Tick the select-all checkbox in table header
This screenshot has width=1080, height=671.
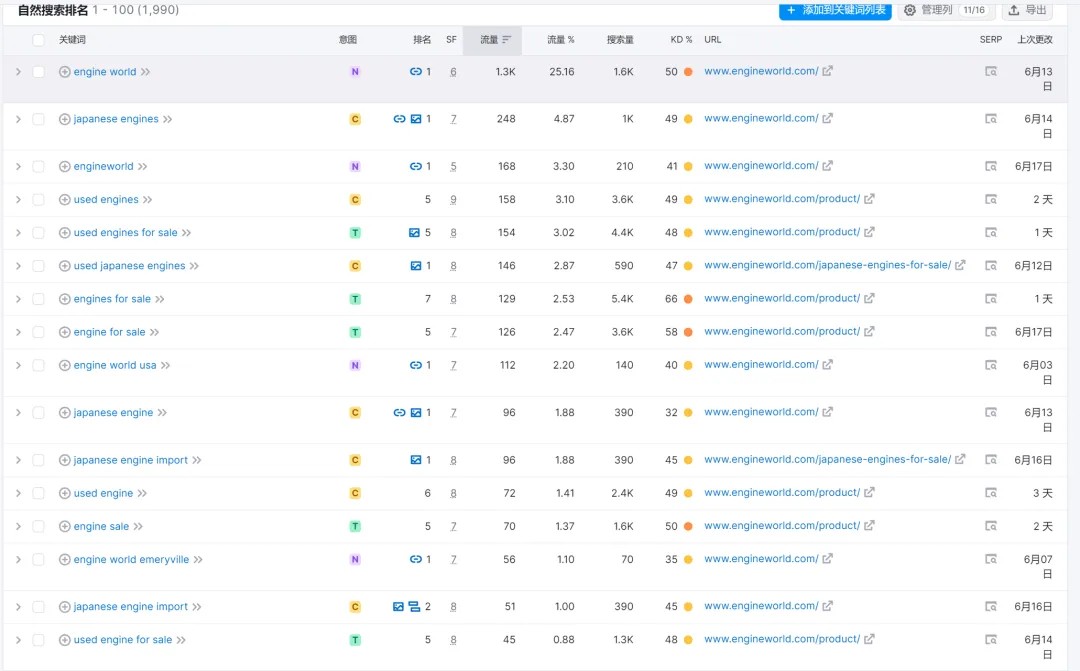click(x=38, y=40)
